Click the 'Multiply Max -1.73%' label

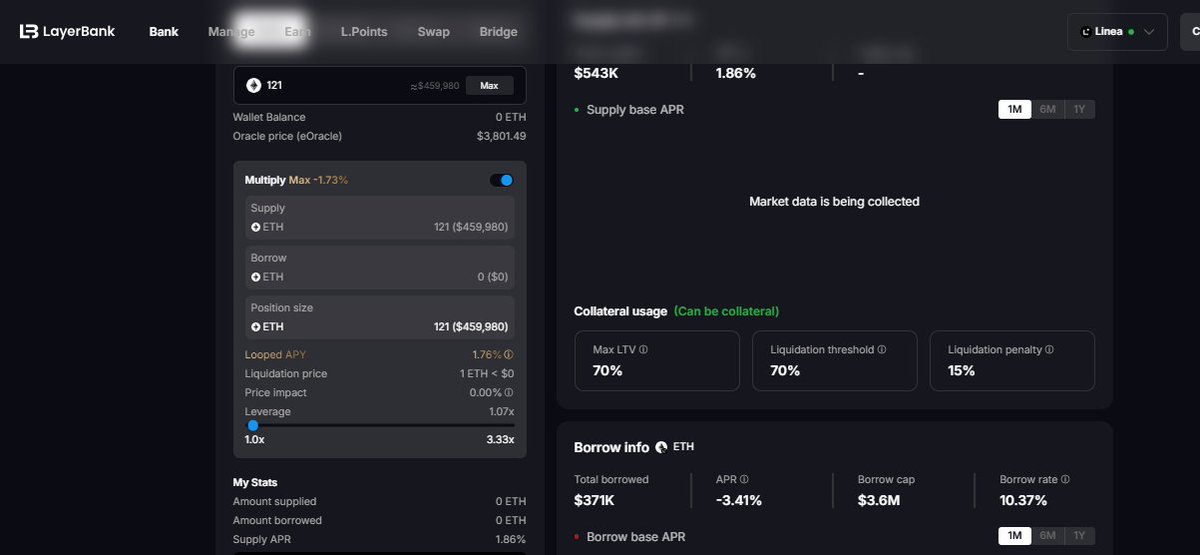[x=296, y=180]
